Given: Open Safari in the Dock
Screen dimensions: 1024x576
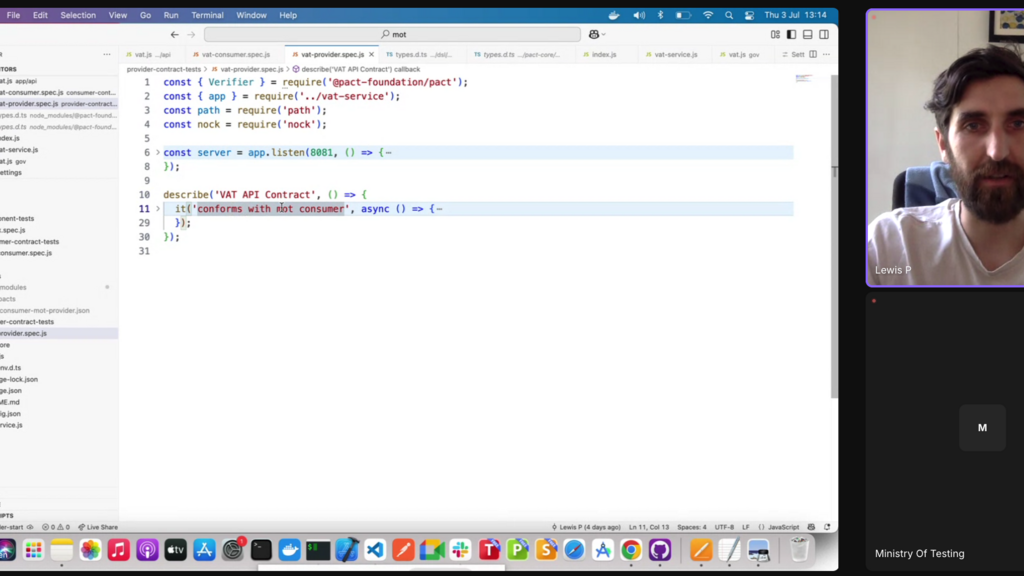Looking at the screenshot, I should [574, 550].
